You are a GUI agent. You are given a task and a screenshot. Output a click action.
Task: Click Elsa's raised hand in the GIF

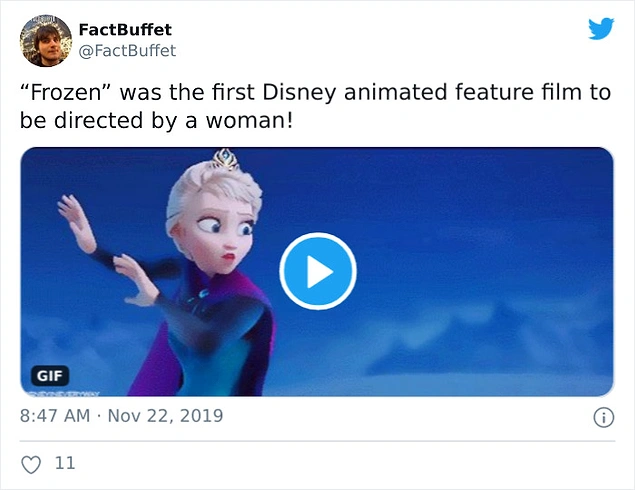pos(73,215)
